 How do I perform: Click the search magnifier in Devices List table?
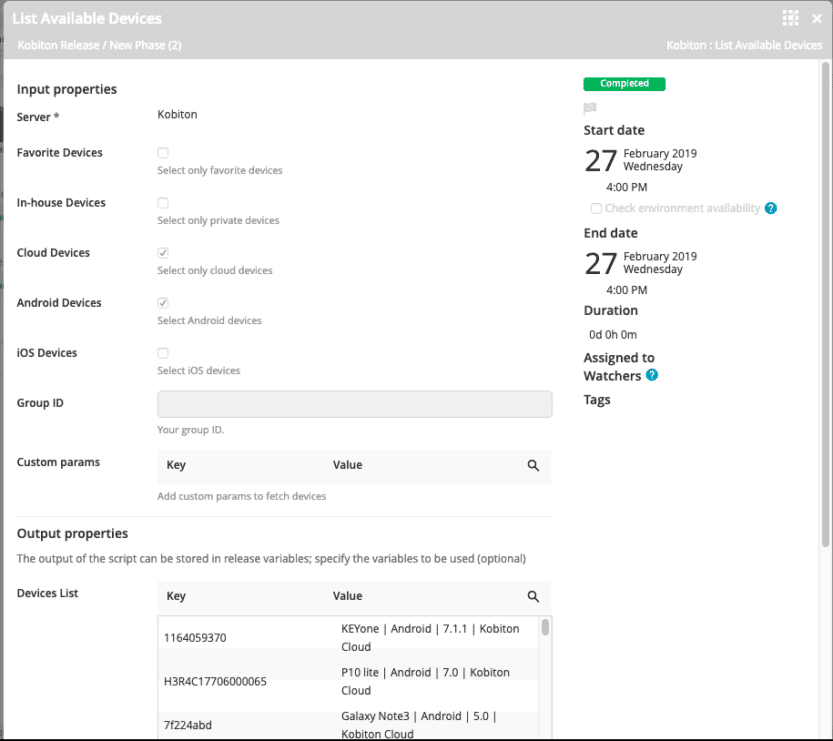533,596
